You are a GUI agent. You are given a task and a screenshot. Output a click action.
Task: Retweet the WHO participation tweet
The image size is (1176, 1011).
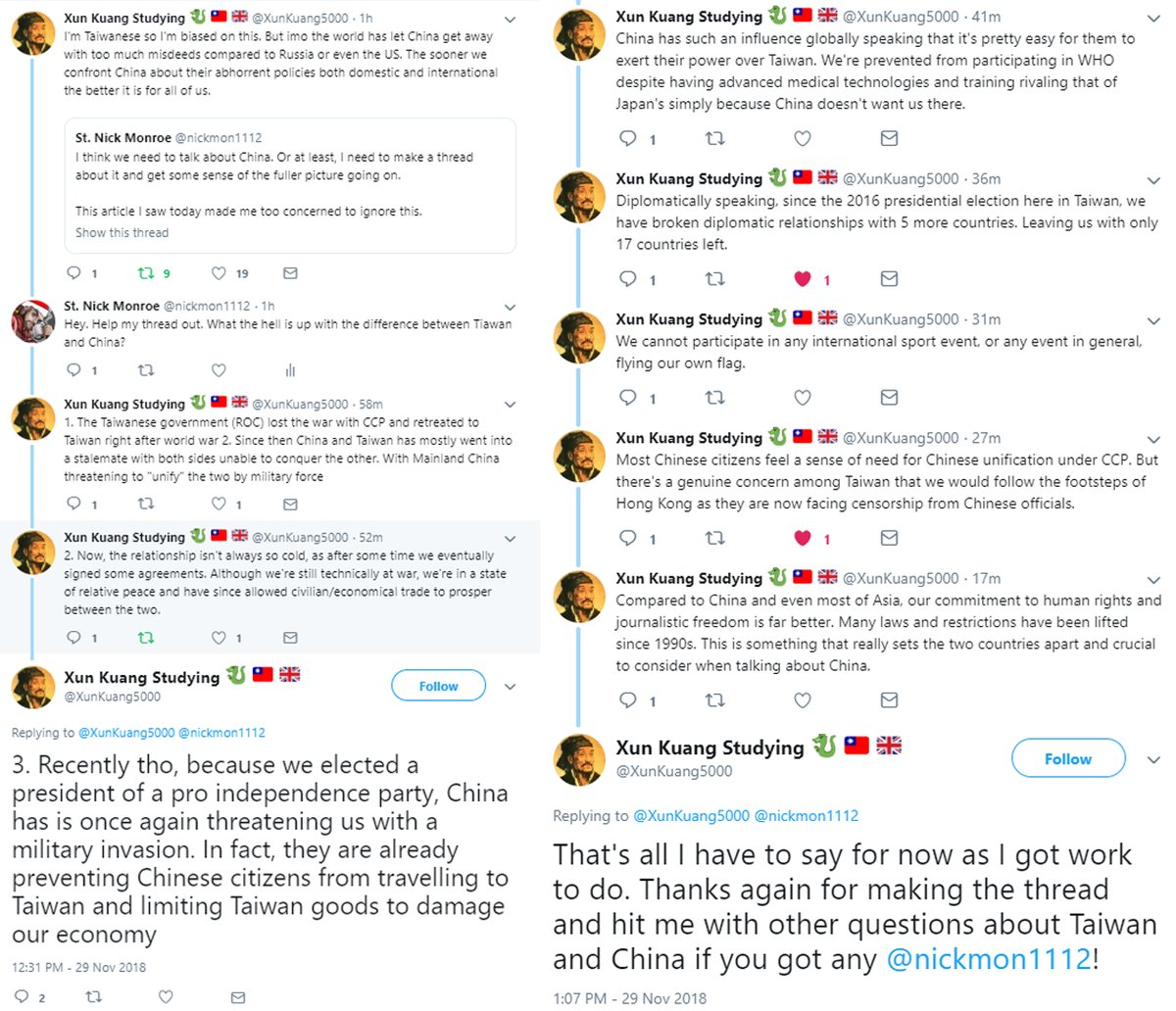click(715, 139)
